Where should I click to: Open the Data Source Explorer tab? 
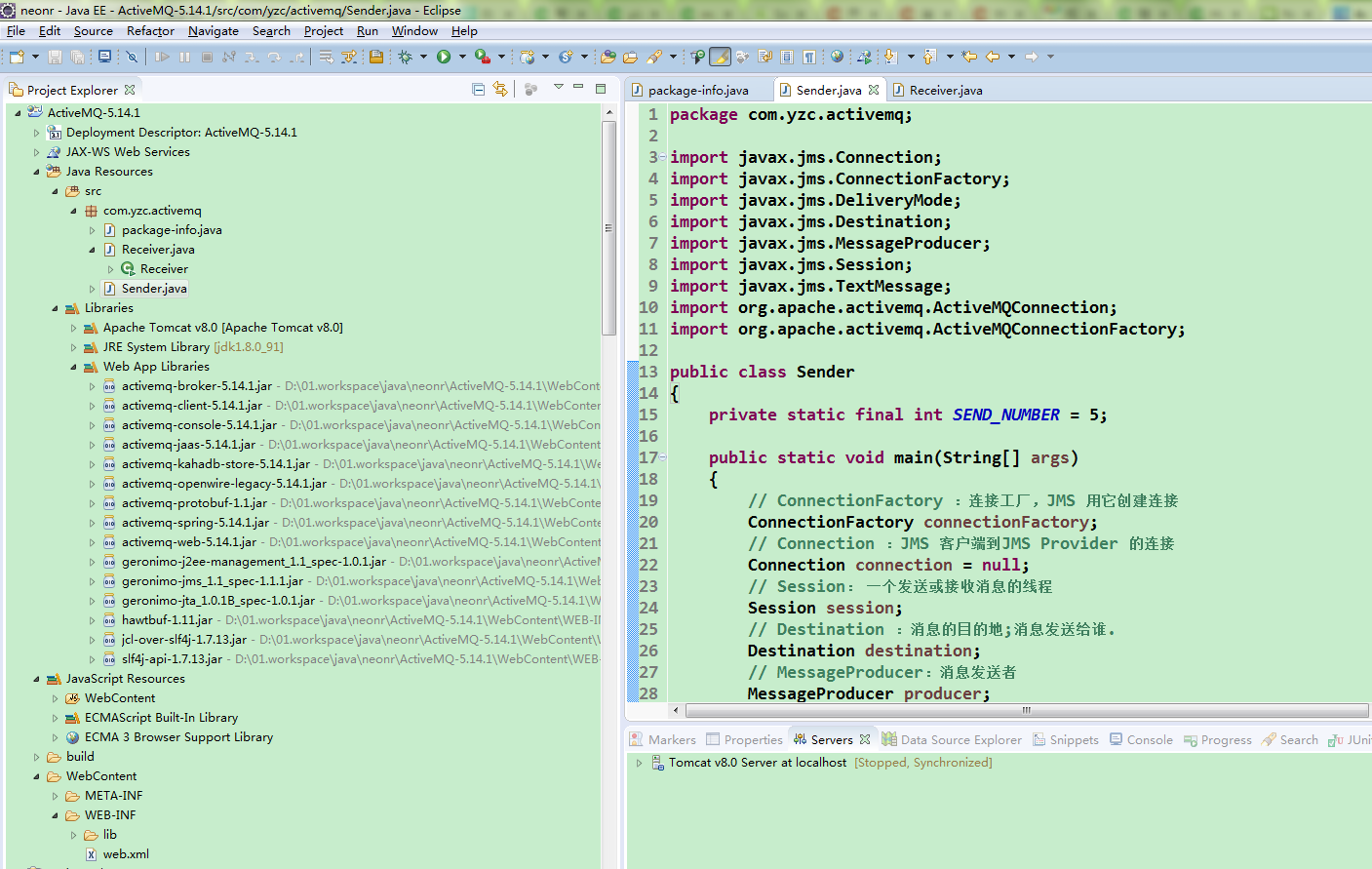(x=952, y=740)
